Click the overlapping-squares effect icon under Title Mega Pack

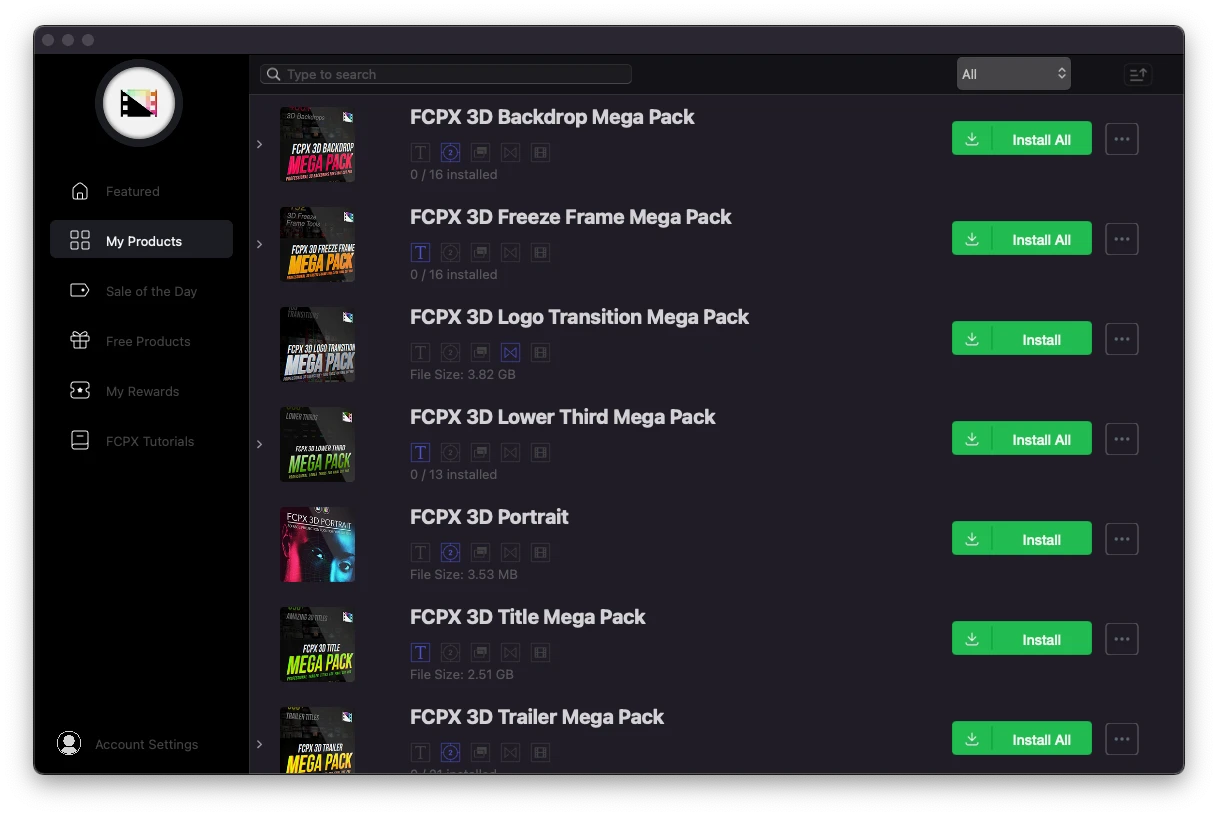480,652
